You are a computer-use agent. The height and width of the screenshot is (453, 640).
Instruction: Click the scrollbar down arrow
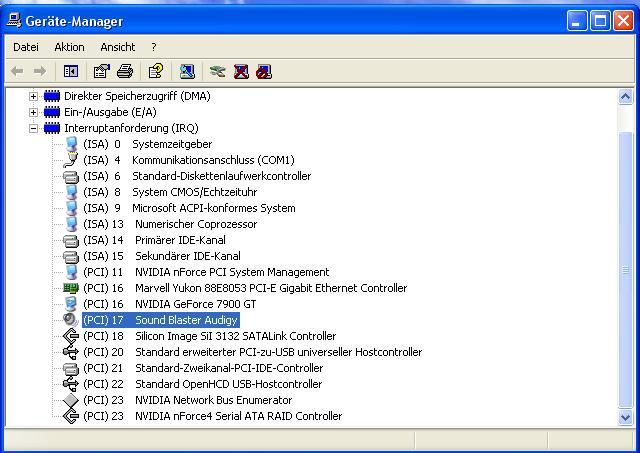[626, 417]
